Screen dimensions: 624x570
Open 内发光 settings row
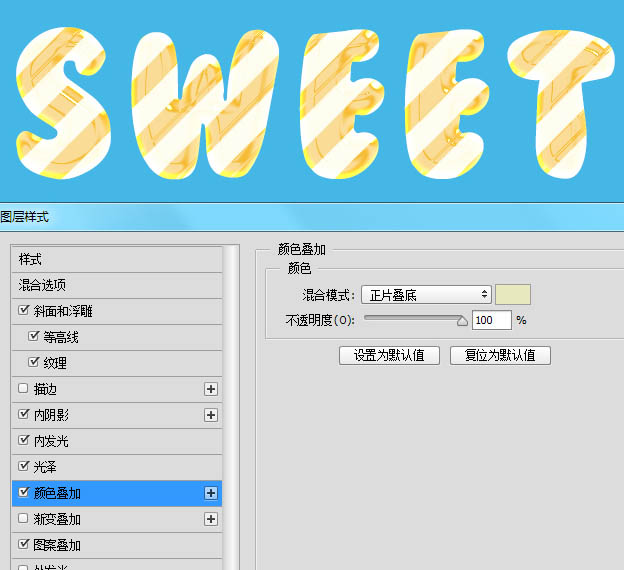point(117,441)
